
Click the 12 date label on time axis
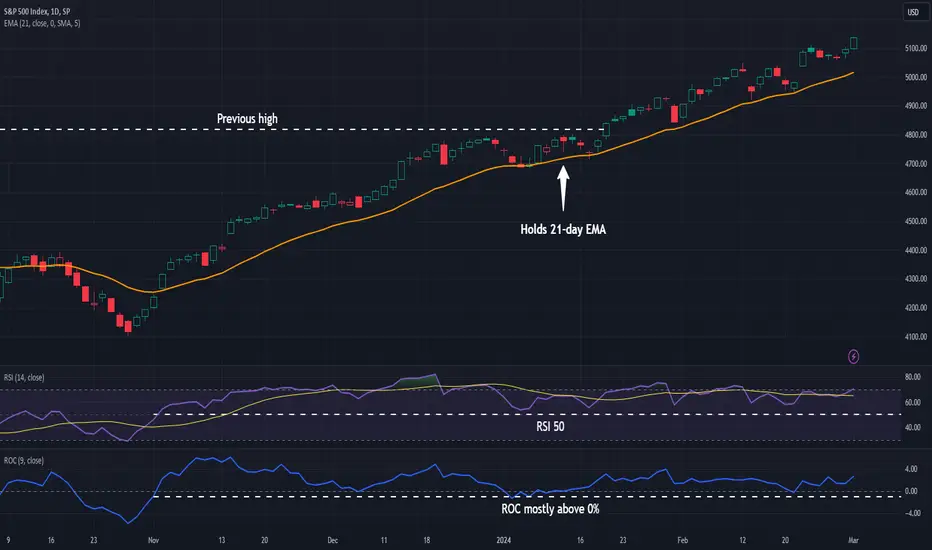pyautogui.click(x=743, y=540)
